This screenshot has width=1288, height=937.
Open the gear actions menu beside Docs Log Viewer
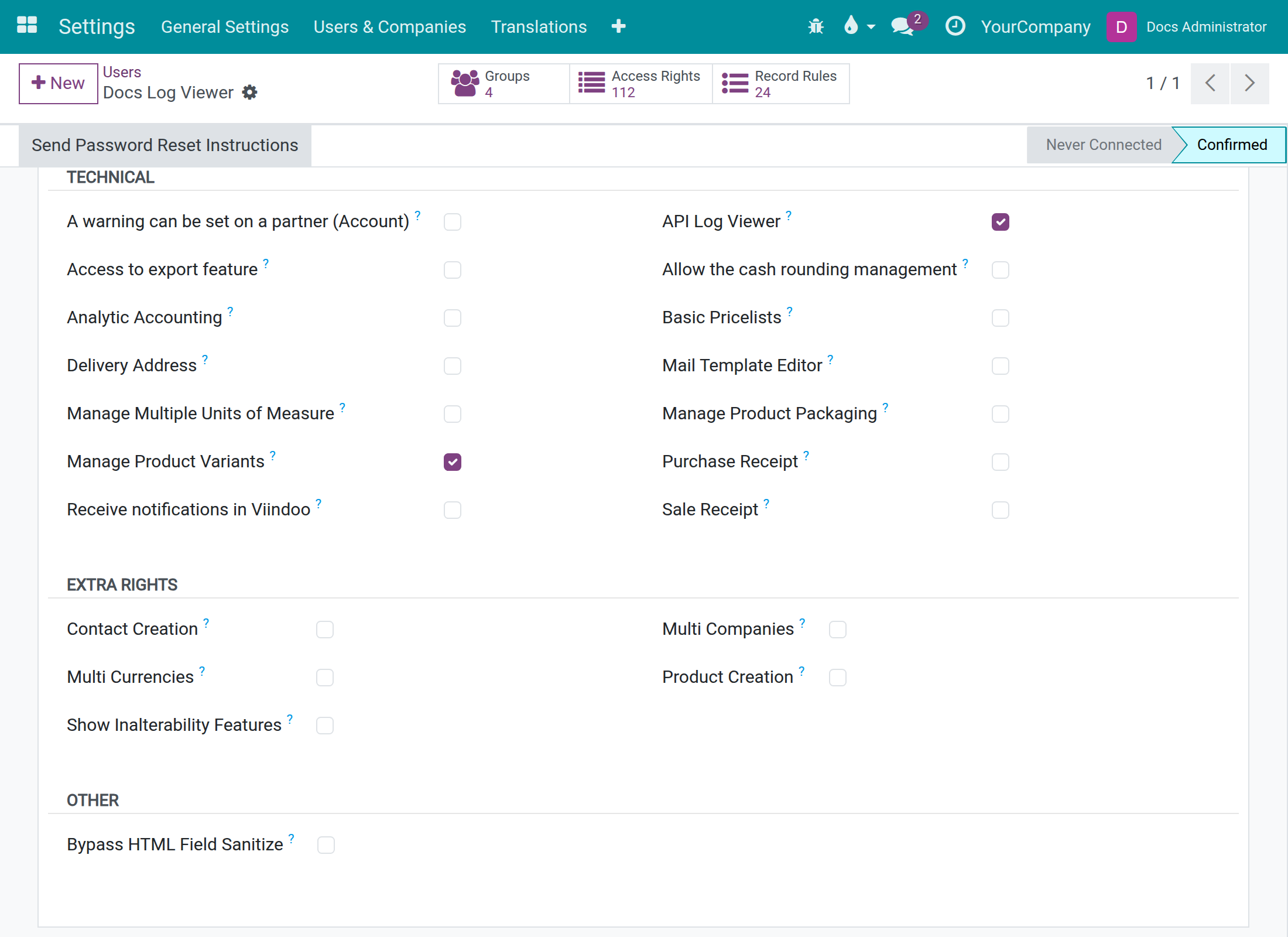click(x=250, y=93)
